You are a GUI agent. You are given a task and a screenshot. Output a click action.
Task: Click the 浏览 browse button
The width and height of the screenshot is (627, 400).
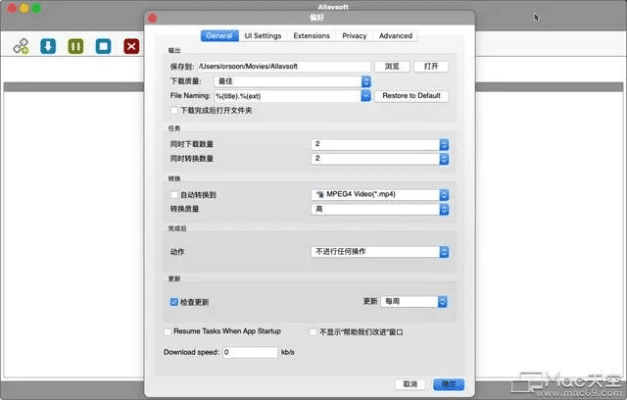click(393, 66)
